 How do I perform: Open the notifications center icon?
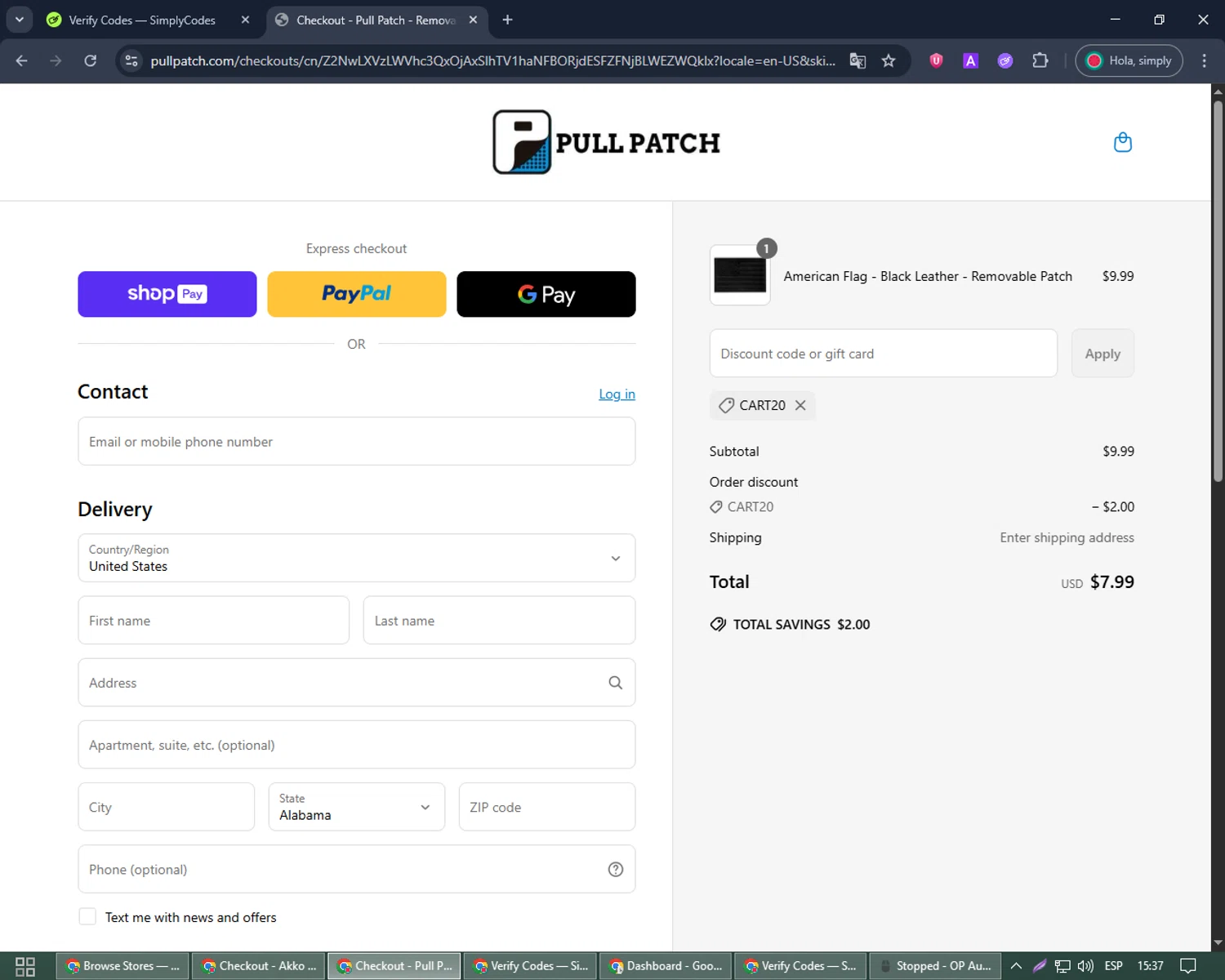point(1188,966)
